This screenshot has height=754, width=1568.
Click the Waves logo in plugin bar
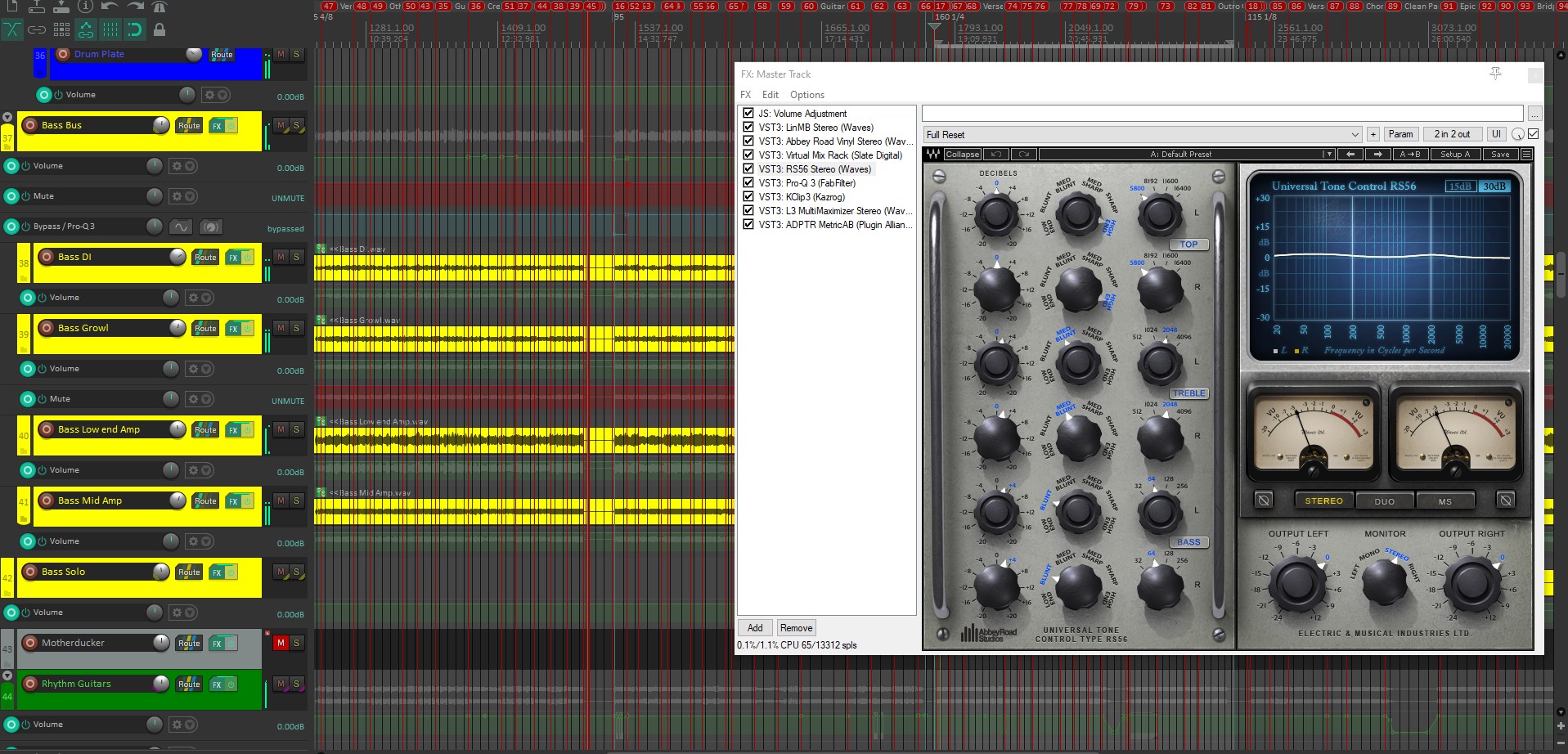click(932, 154)
